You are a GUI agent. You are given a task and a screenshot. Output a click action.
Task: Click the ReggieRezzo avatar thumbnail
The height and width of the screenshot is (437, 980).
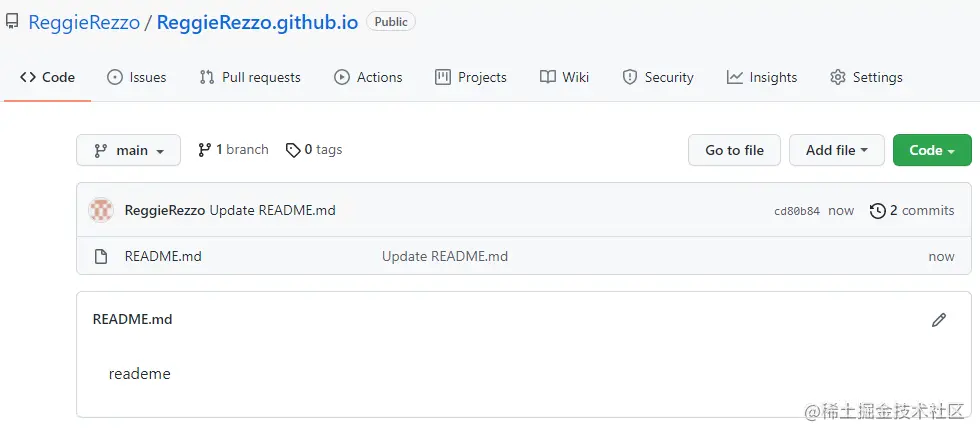(101, 210)
